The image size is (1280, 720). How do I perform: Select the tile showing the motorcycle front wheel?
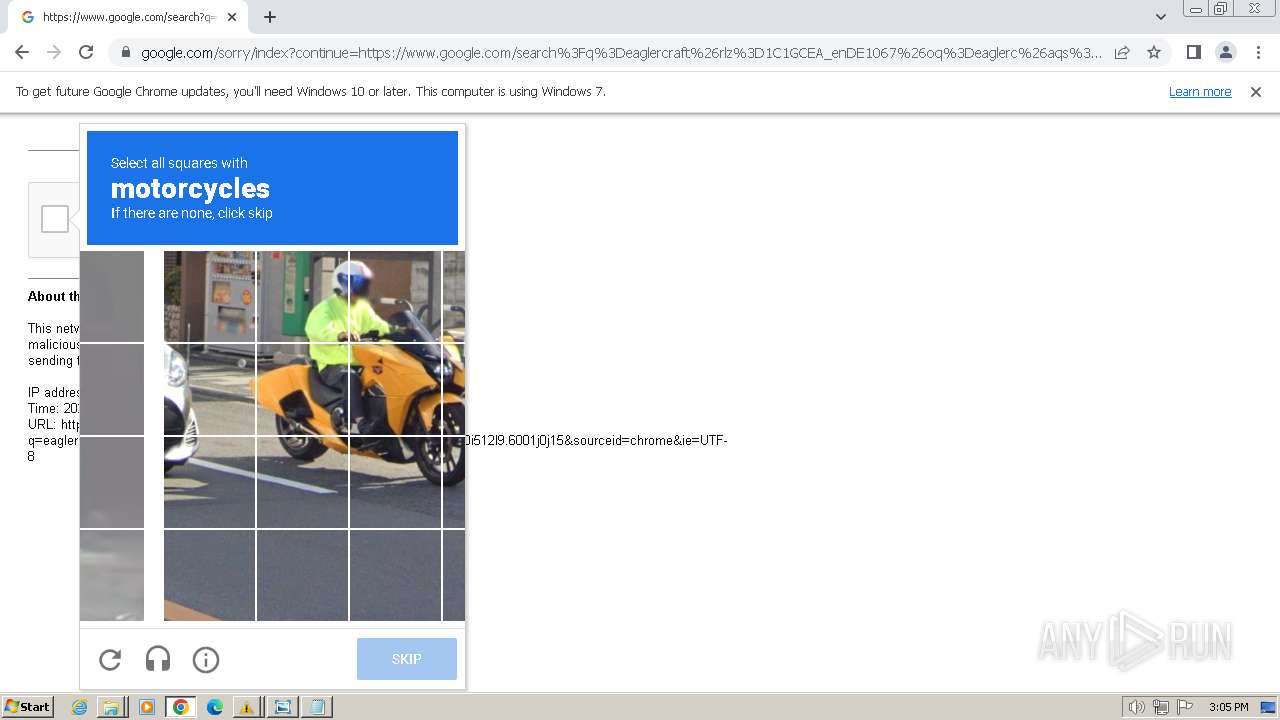(x=395, y=482)
